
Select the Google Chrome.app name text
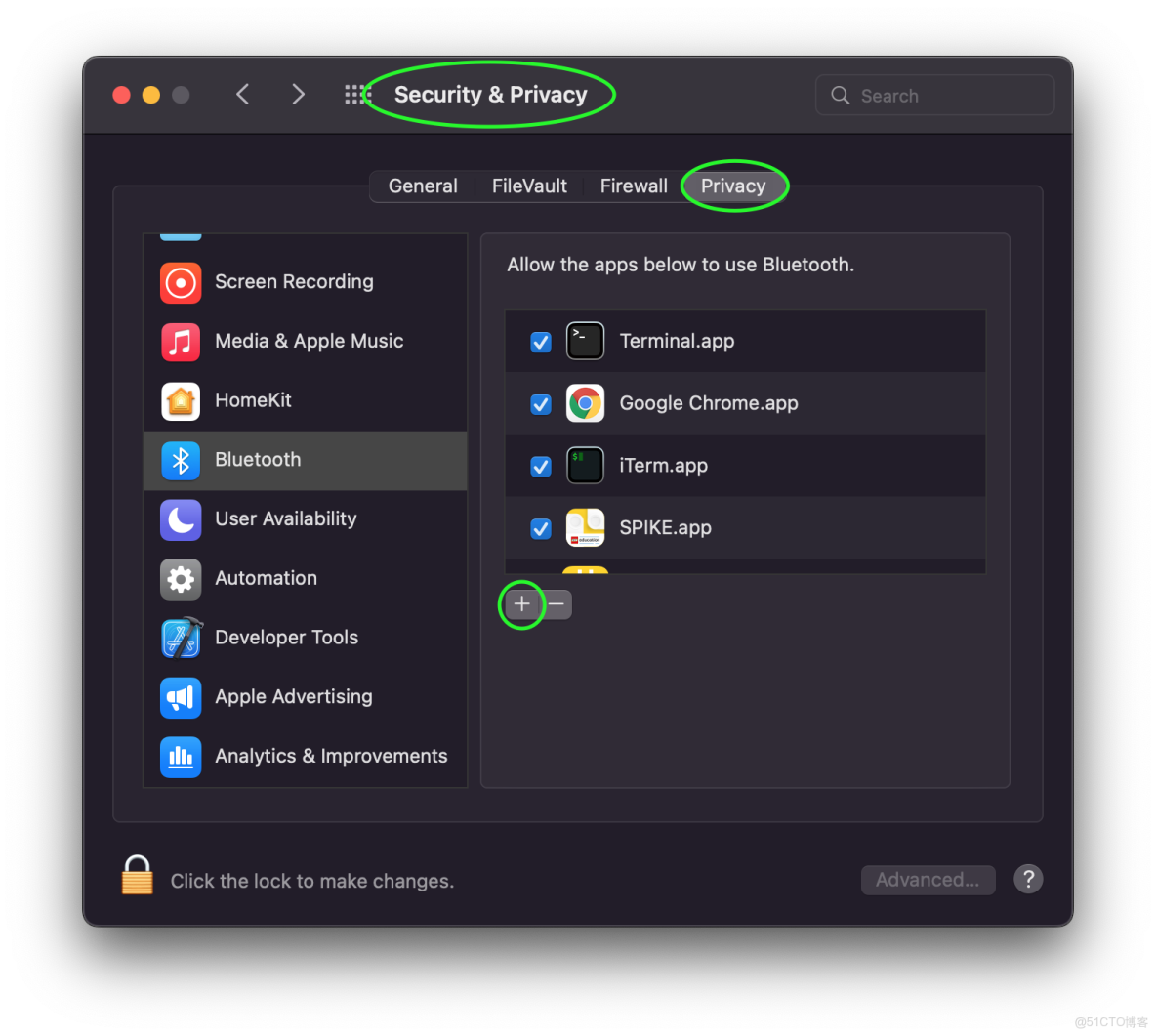[x=709, y=403]
